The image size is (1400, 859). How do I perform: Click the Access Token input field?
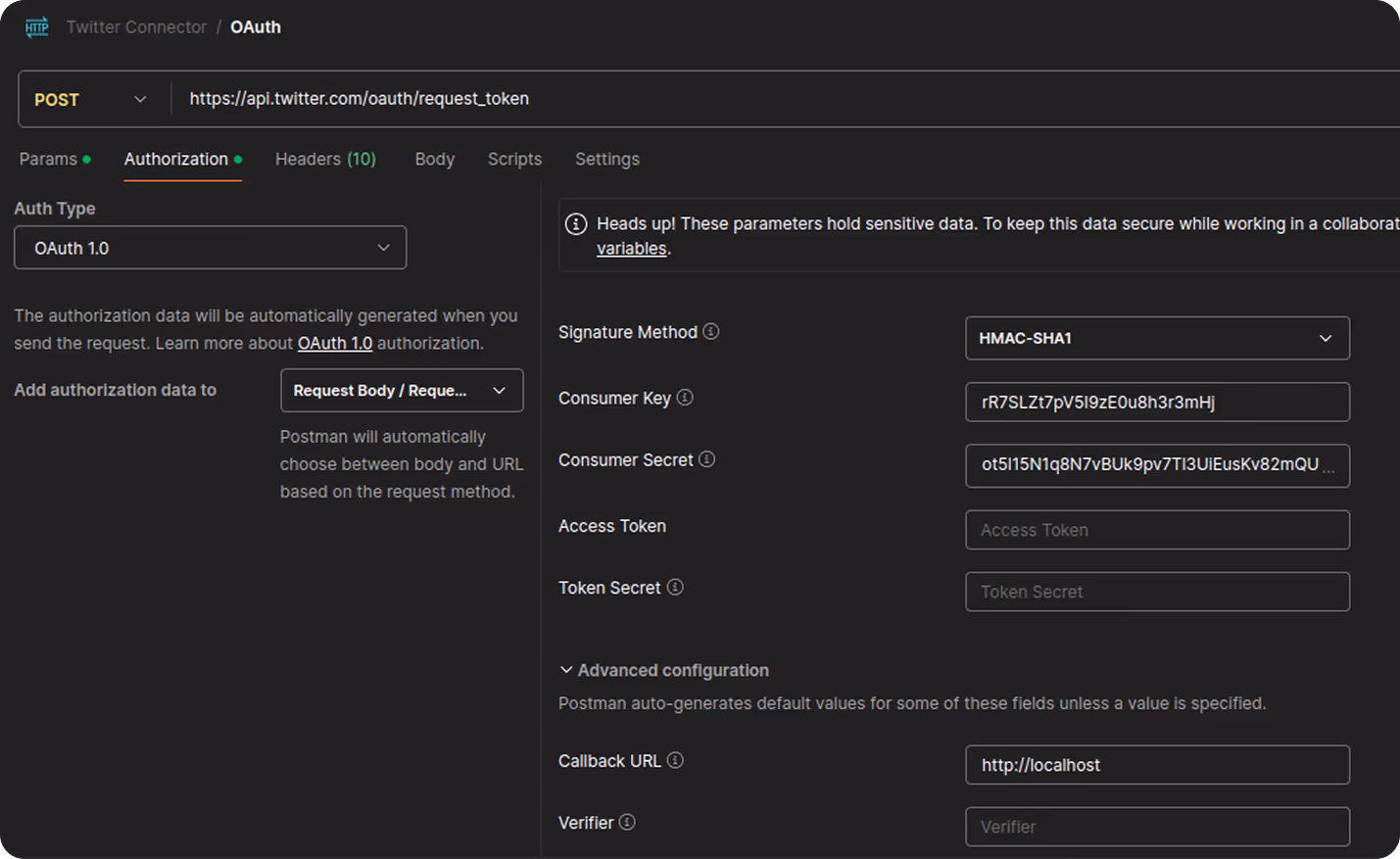1157,529
